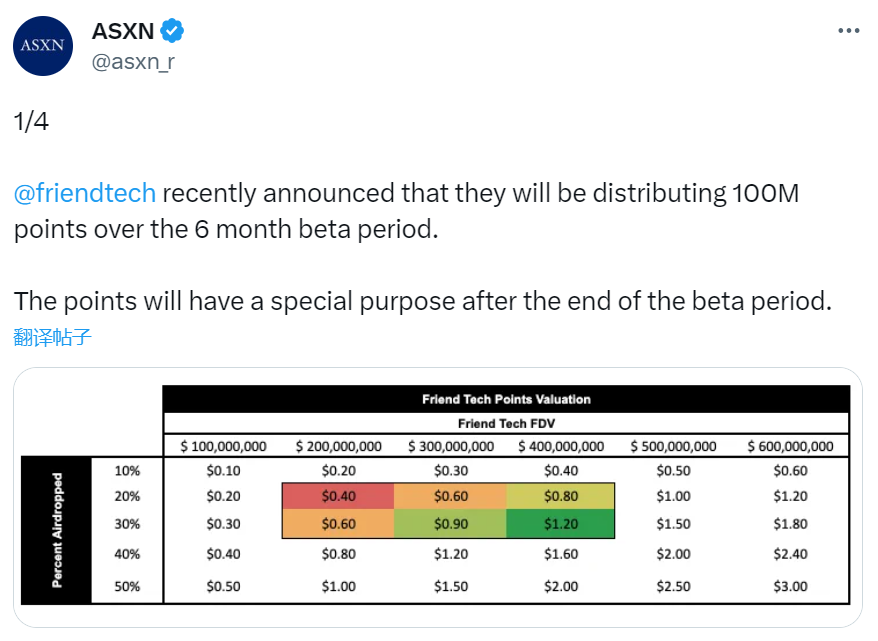Click the red $0.40 highlighted cell
Viewport: 878px width, 641px height.
pos(338,496)
